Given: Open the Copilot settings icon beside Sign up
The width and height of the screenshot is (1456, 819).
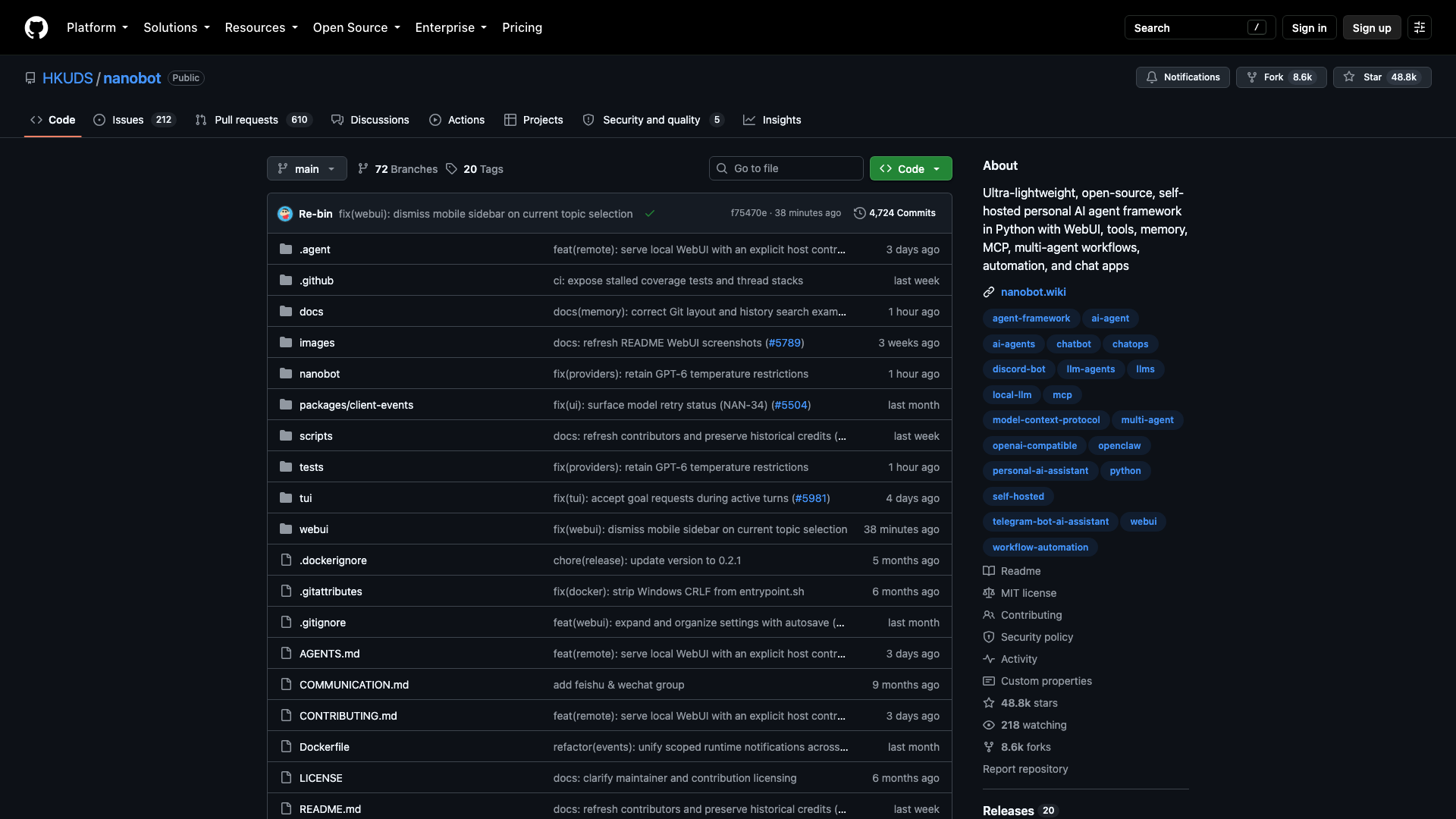Looking at the screenshot, I should click(1420, 27).
